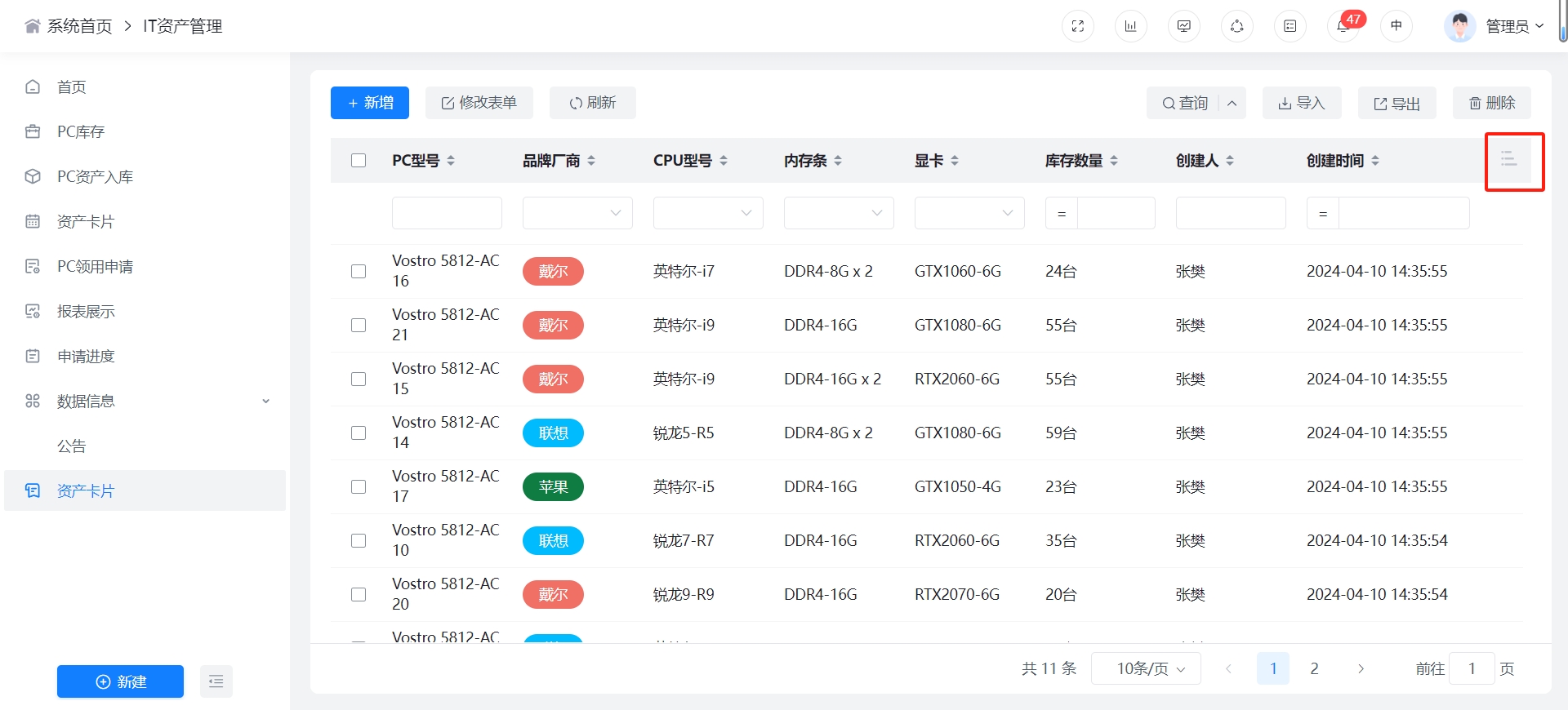Image resolution: width=1568 pixels, height=710 pixels.
Task: Open the list panel icon in header
Action: click(x=1290, y=26)
